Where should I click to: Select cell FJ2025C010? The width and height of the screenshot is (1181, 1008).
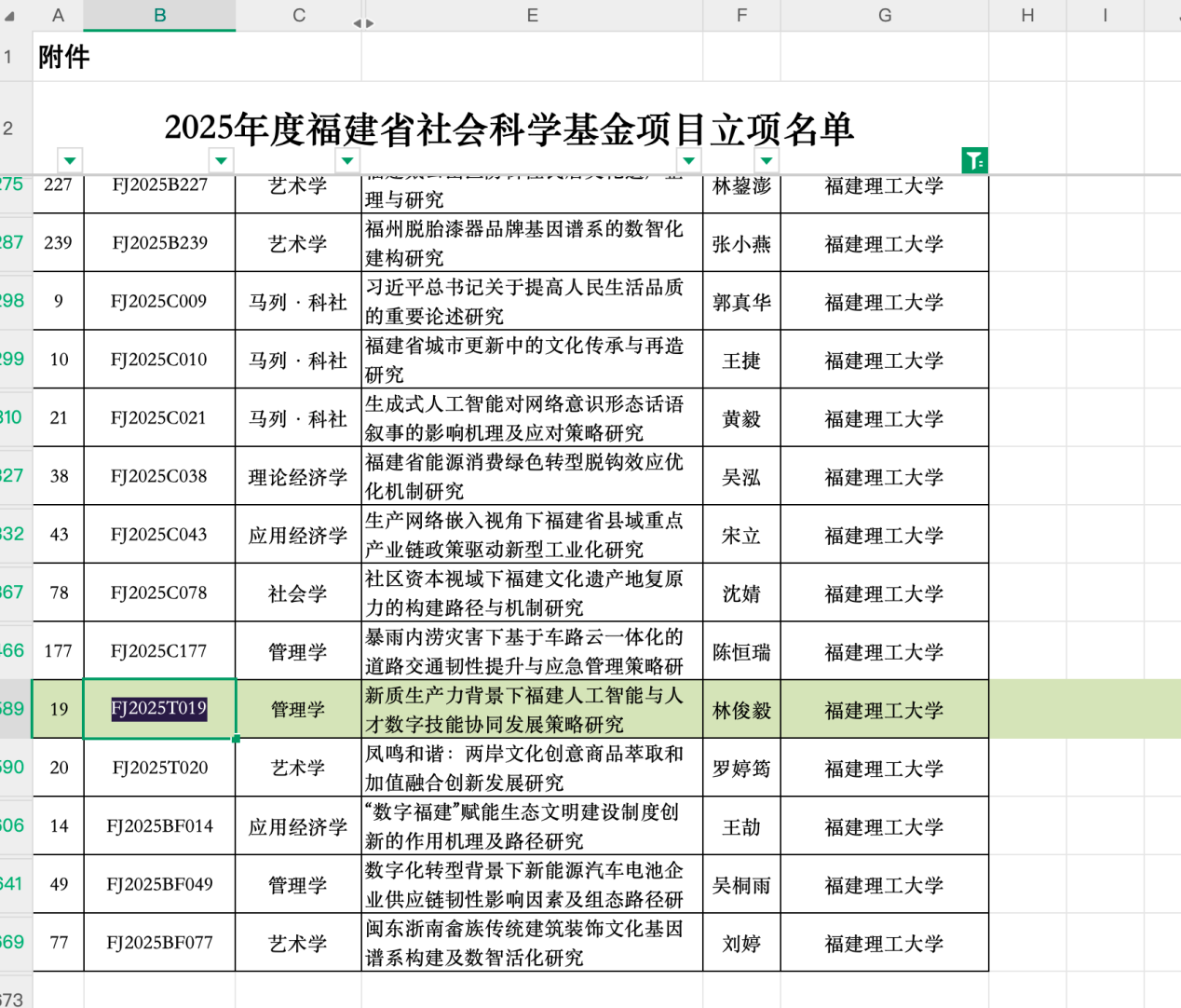159,359
